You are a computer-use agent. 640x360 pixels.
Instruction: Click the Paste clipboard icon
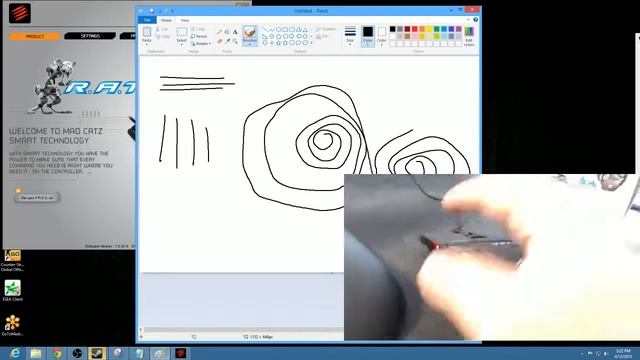point(147,32)
